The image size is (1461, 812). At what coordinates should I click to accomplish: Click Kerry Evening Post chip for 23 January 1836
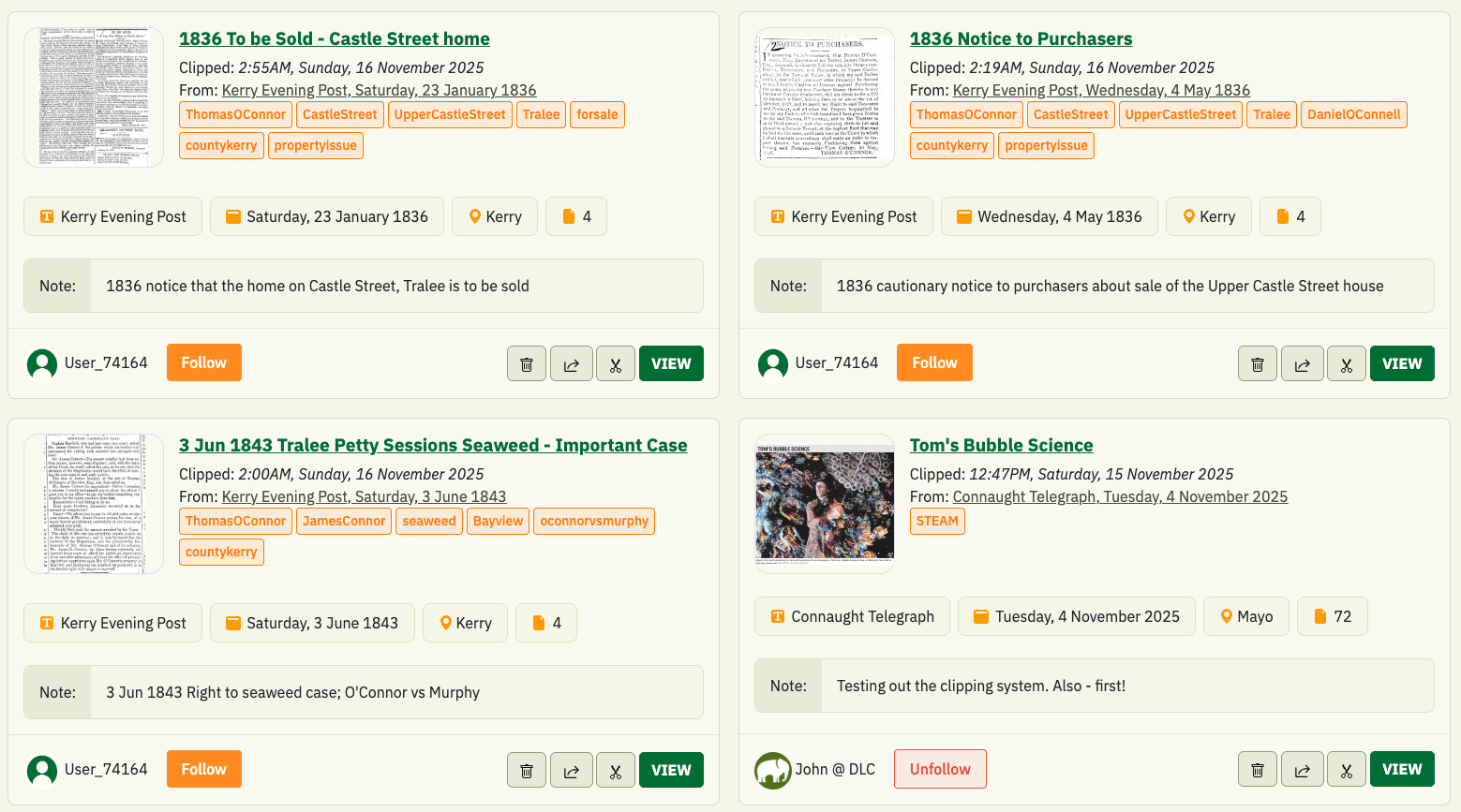pyautogui.click(x=112, y=216)
